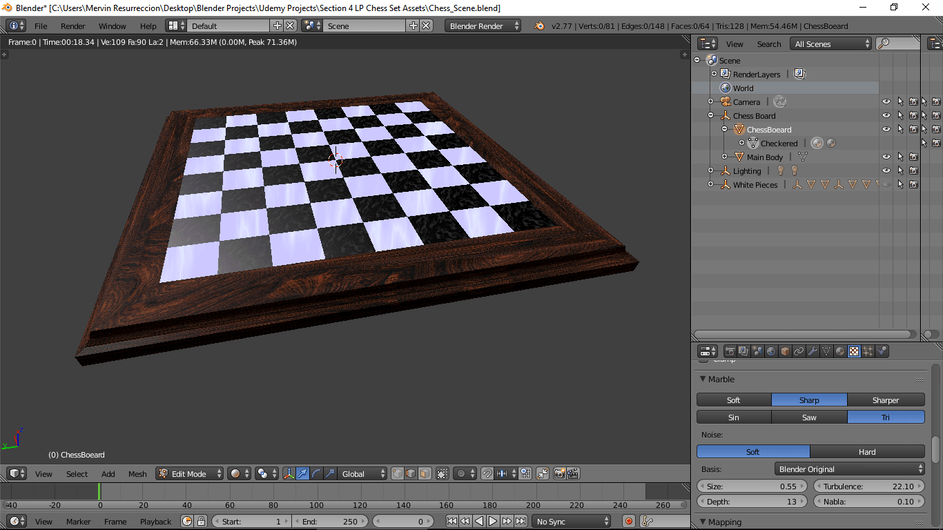The image size is (943, 530).
Task: Open the Render camera properties icon
Action: point(730,352)
